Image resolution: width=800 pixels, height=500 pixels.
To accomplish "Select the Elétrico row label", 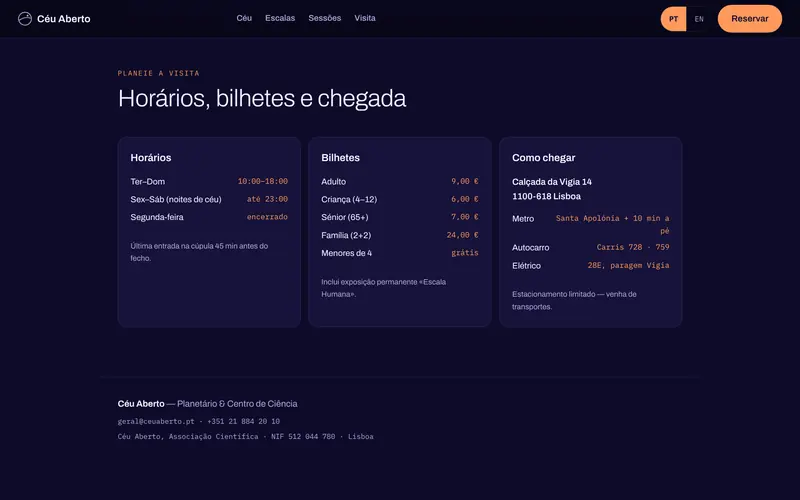I will (x=526, y=266).
